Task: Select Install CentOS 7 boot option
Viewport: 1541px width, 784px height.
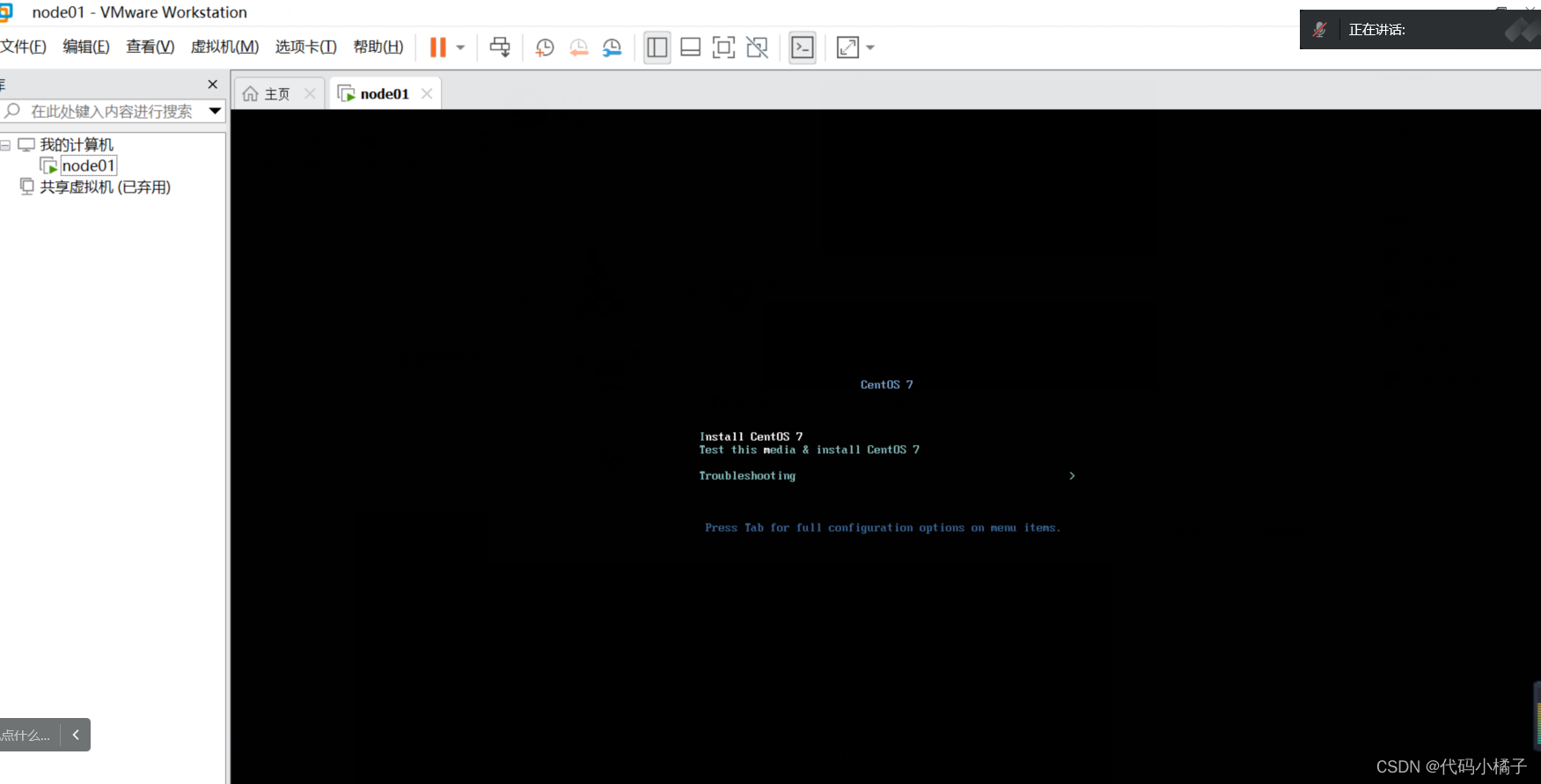Action: tap(751, 436)
